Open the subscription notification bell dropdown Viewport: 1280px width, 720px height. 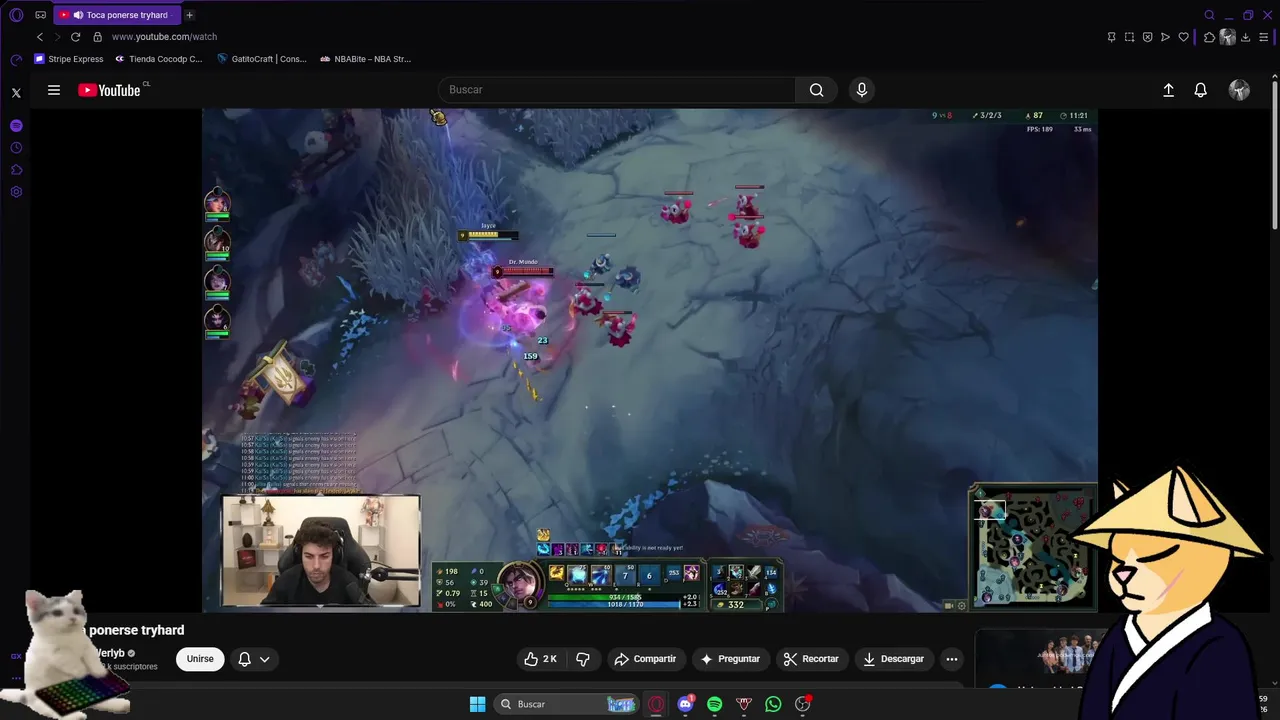click(x=254, y=659)
